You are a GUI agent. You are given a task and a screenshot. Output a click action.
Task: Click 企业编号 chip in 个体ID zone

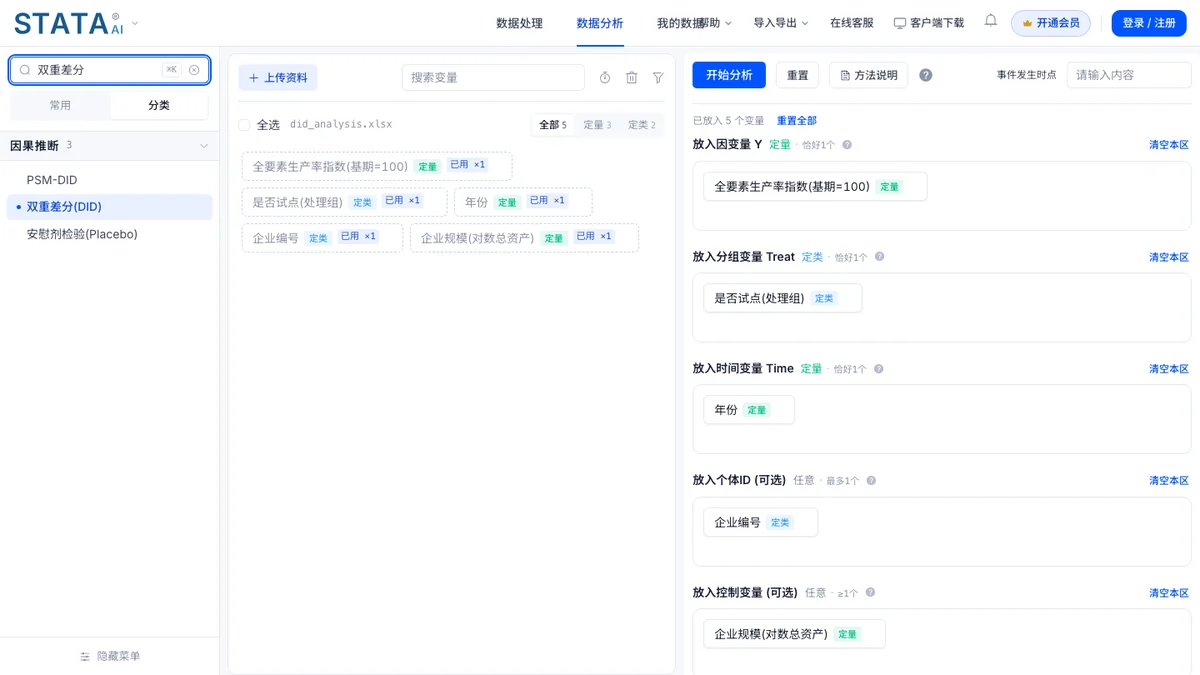pos(760,522)
